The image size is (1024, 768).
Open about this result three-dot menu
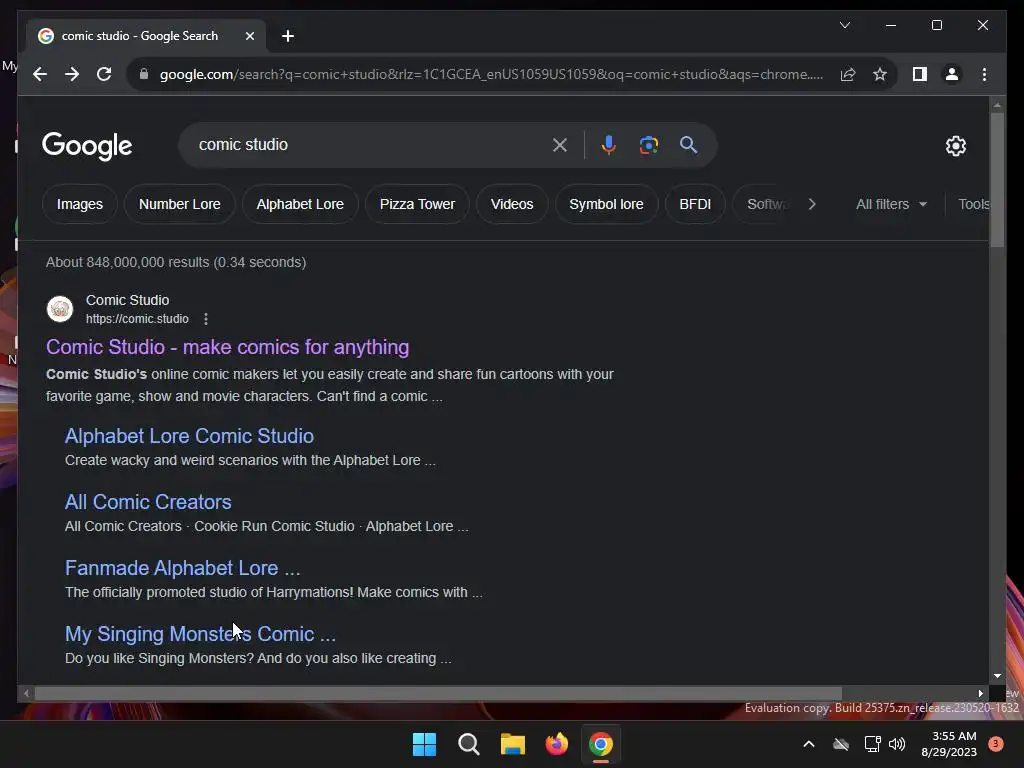(206, 319)
